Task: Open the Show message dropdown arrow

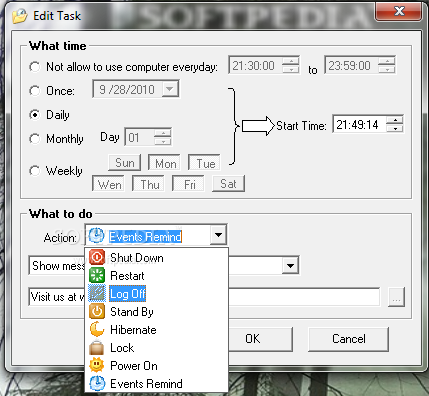Action: pos(290,266)
